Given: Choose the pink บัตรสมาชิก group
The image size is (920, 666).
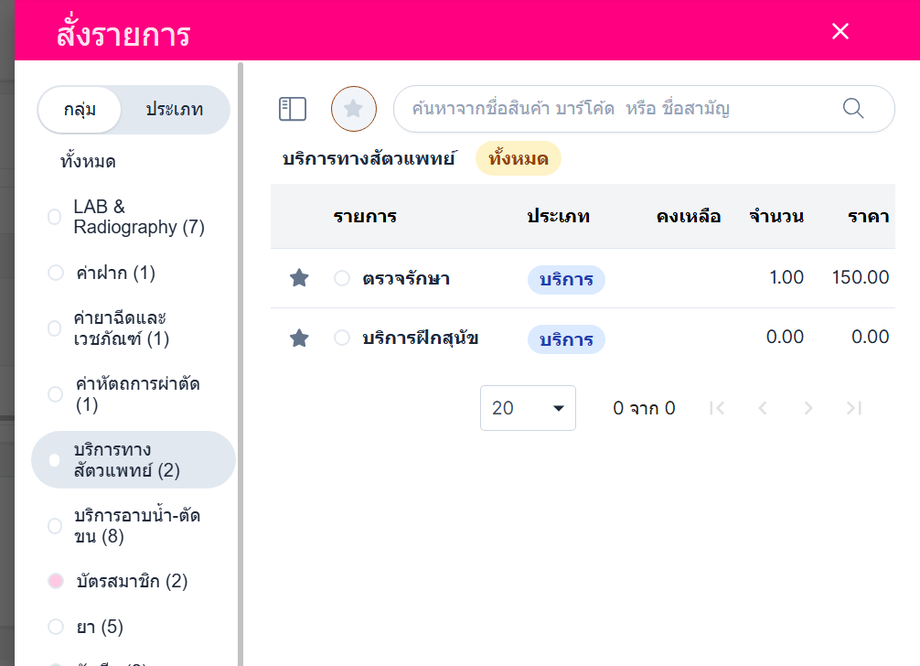Looking at the screenshot, I should coord(117,581).
